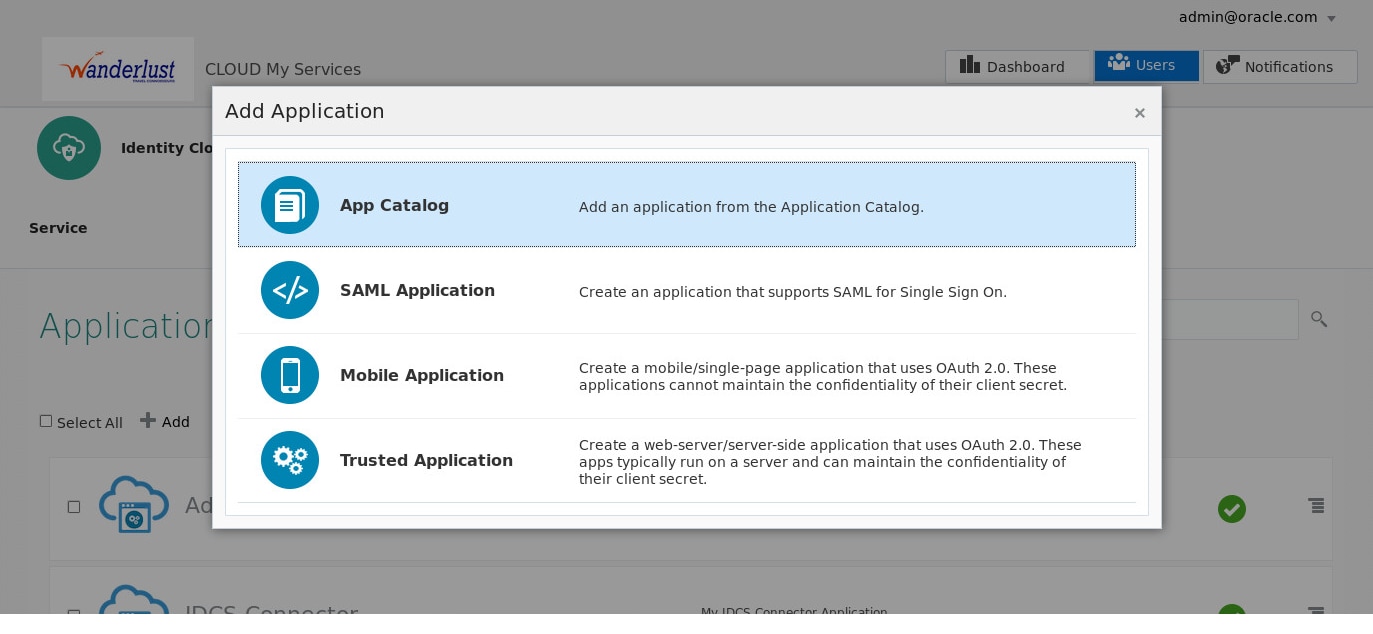Viewport: 1373px width, 634px height.
Task: Click the applications search input field
Action: [x=1229, y=319]
